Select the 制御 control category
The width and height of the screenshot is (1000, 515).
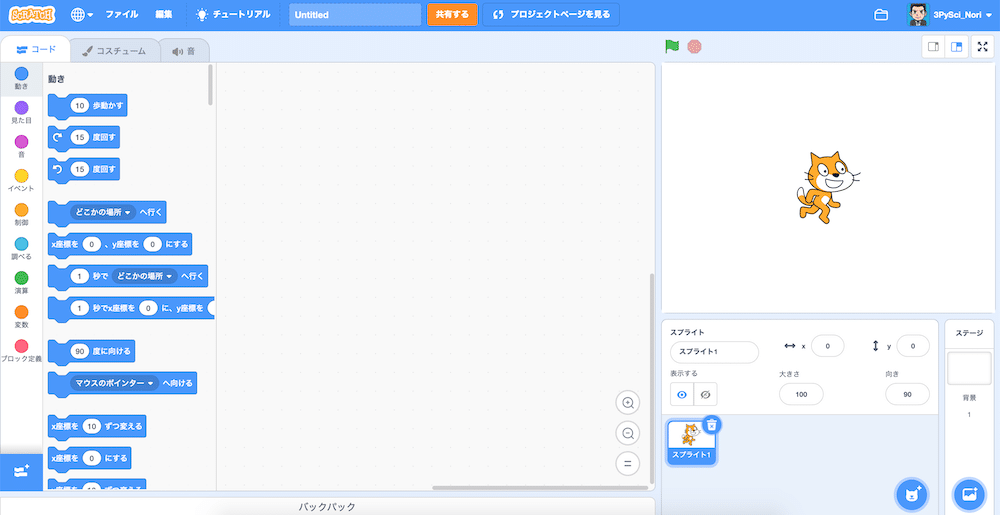point(21,215)
